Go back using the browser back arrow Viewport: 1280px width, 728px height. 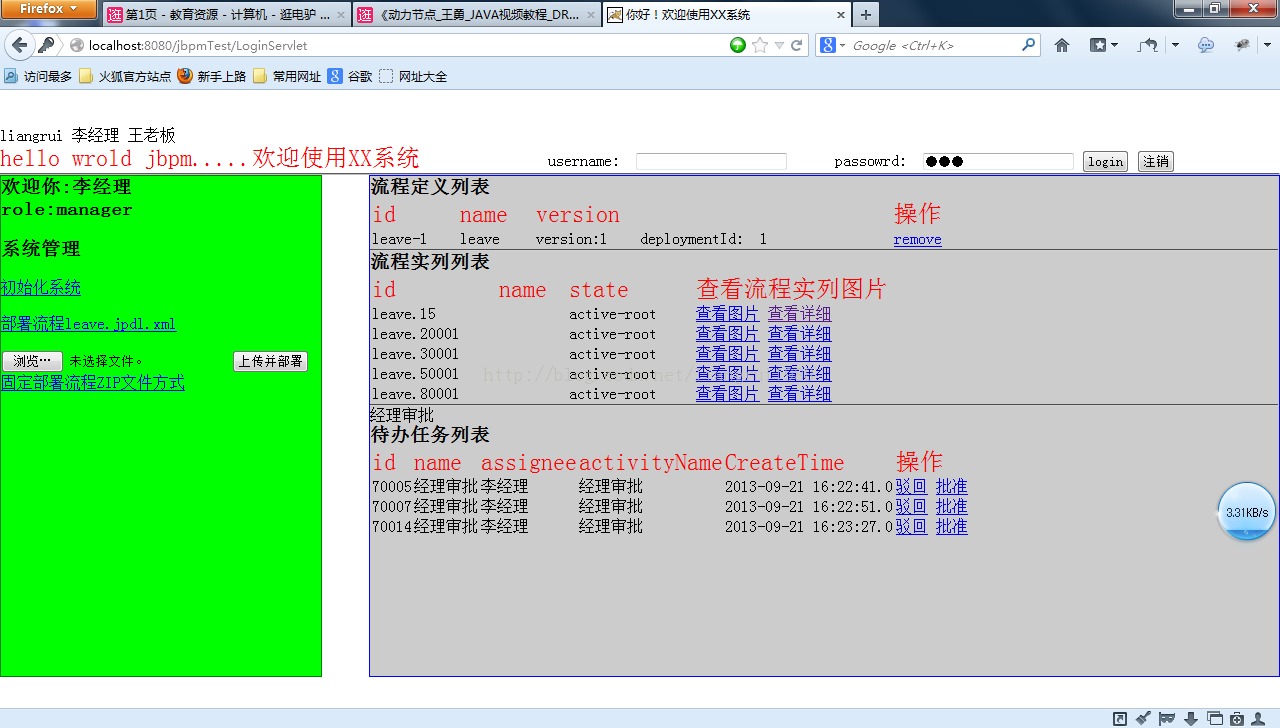19,45
